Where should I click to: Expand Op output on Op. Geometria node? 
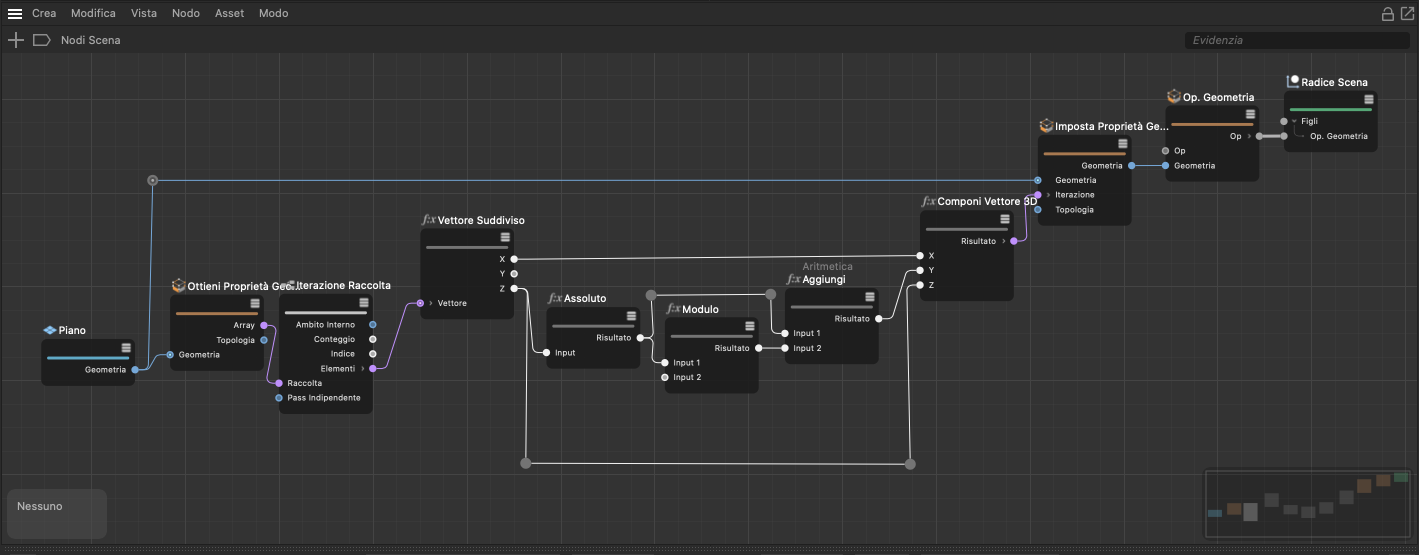pyautogui.click(x=1249, y=136)
